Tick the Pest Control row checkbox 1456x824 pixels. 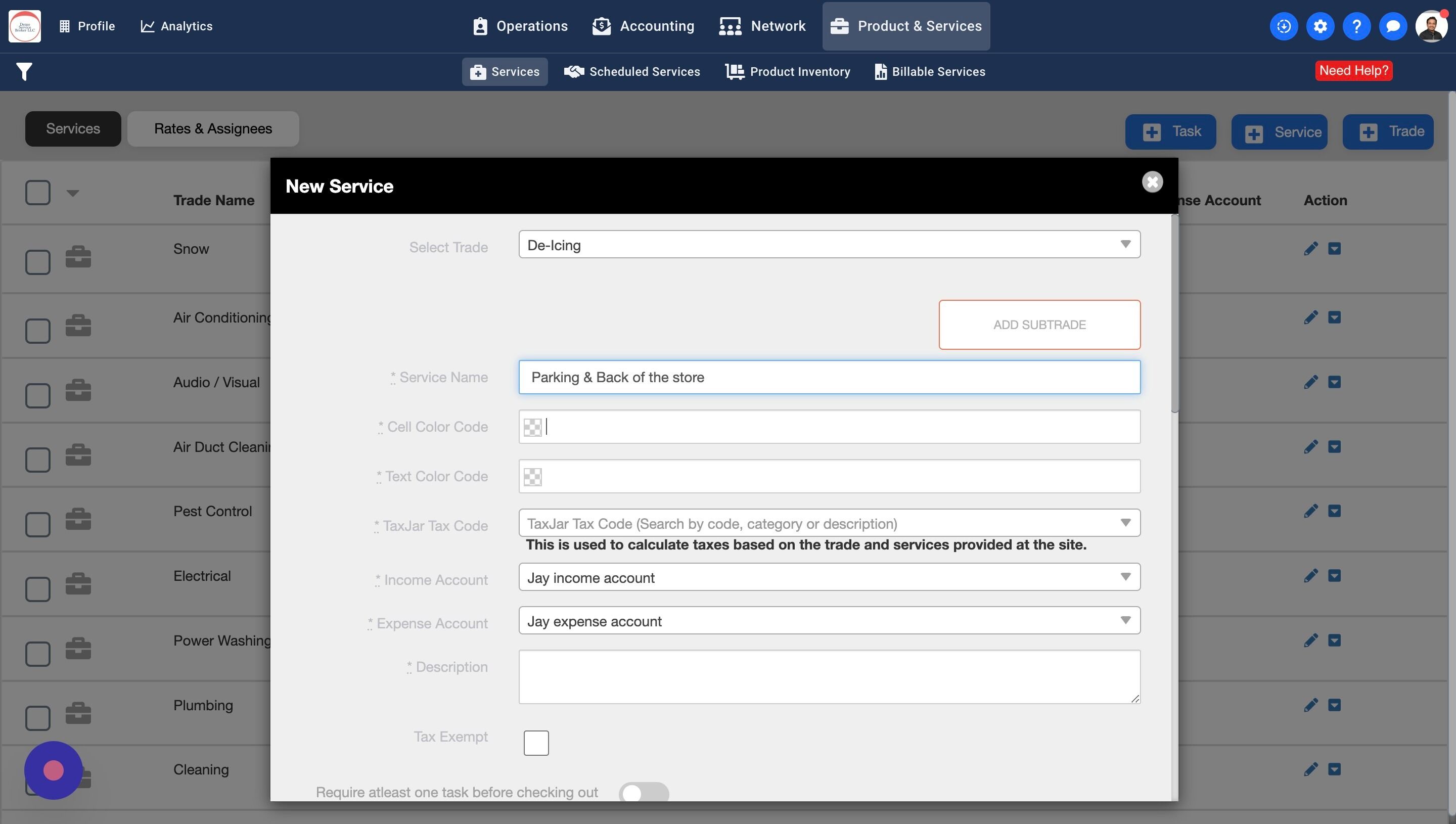(38, 524)
